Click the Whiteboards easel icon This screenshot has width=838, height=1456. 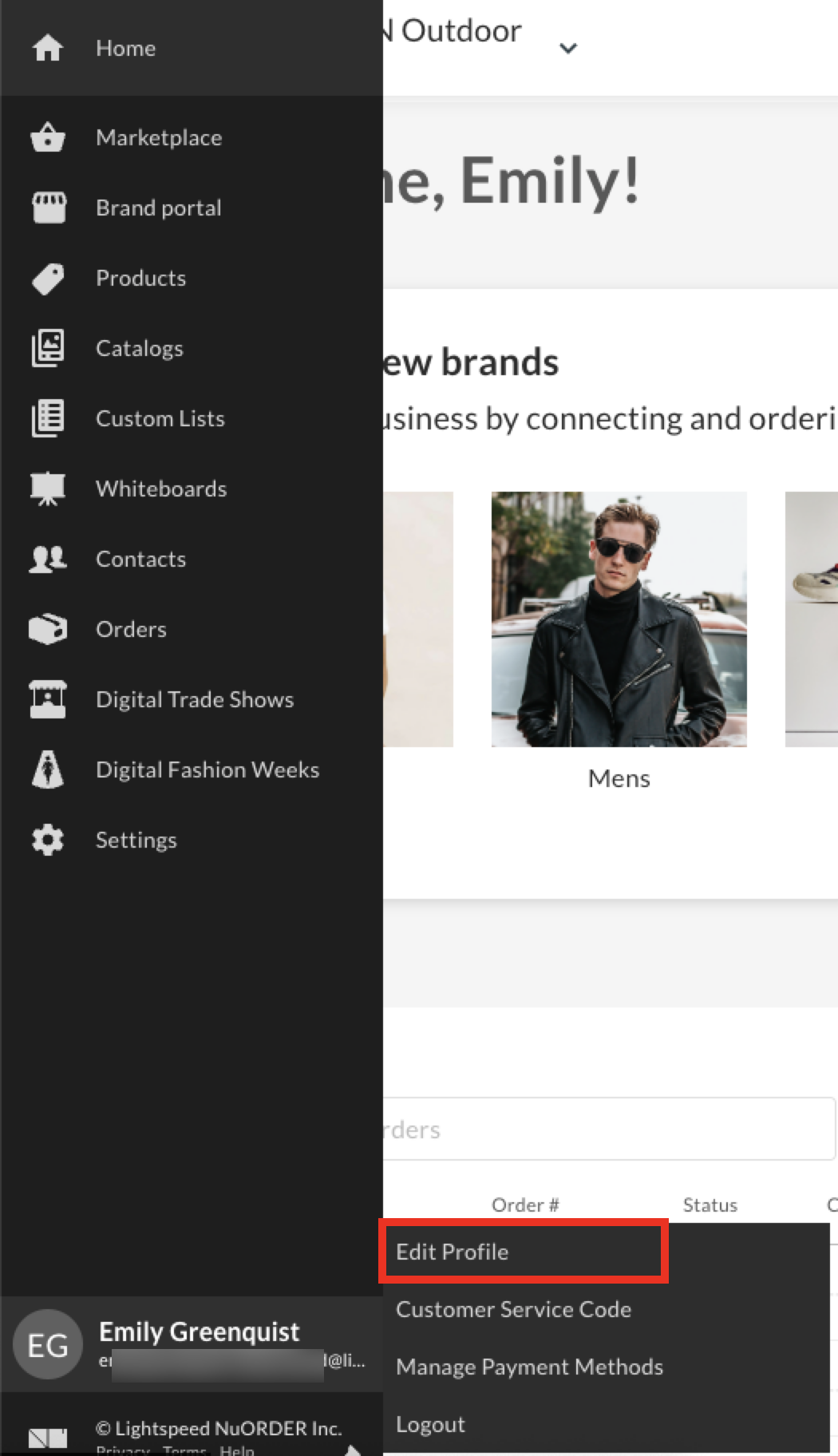point(48,489)
